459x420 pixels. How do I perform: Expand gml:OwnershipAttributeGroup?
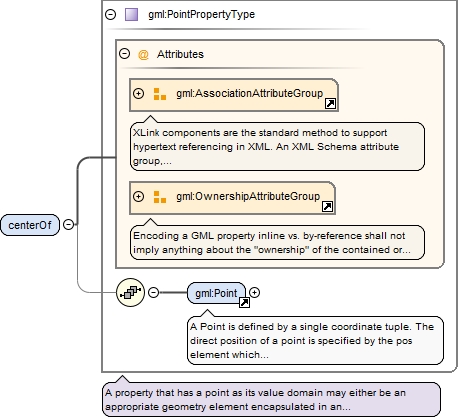tap(138, 196)
